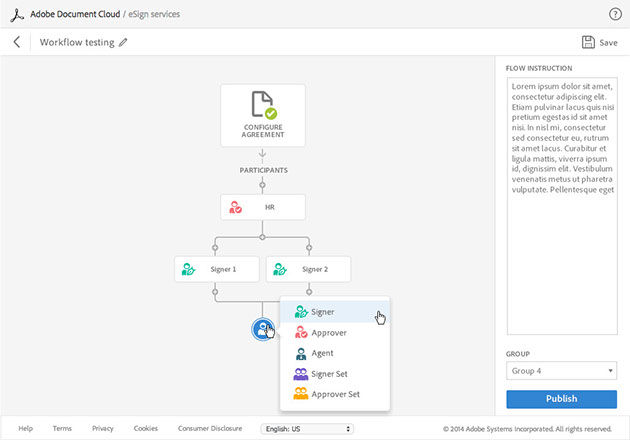This screenshot has width=630, height=440.
Task: Open the Consumer Disclosure link
Action: (x=209, y=428)
